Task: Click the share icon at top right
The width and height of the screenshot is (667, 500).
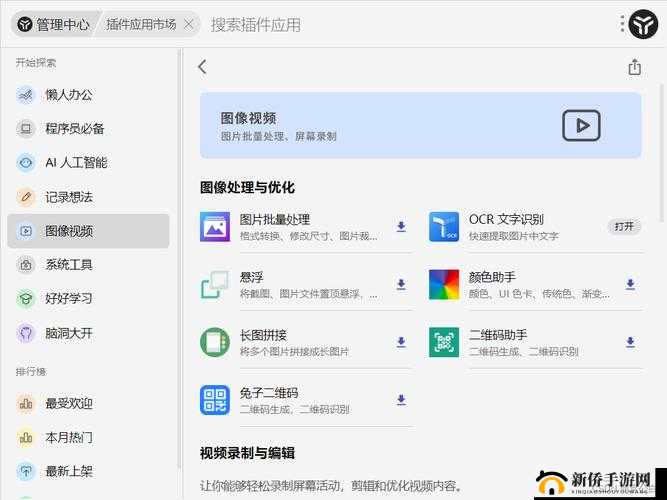Action: coord(634,67)
